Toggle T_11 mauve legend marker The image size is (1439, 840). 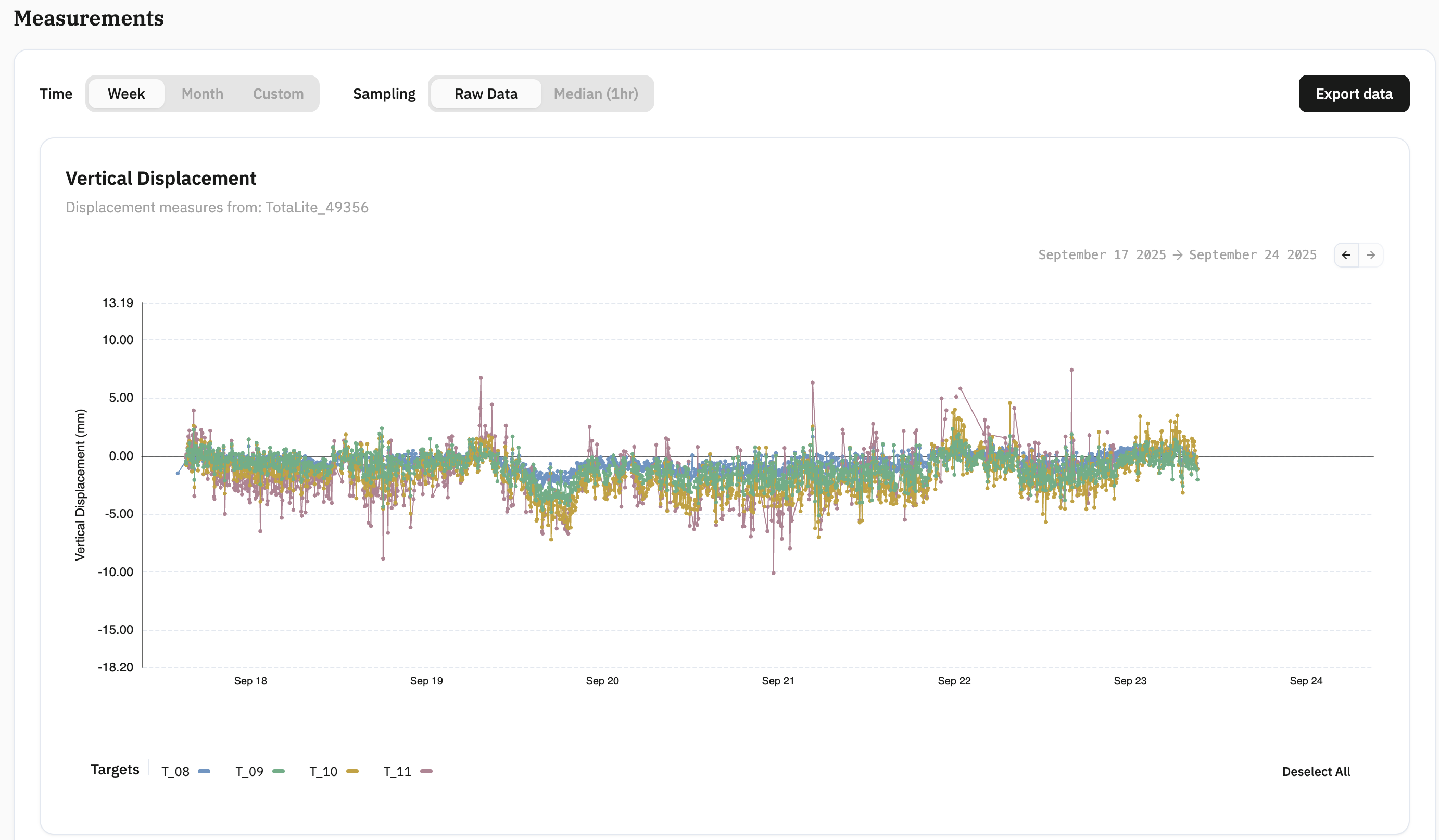pyautogui.click(x=426, y=771)
